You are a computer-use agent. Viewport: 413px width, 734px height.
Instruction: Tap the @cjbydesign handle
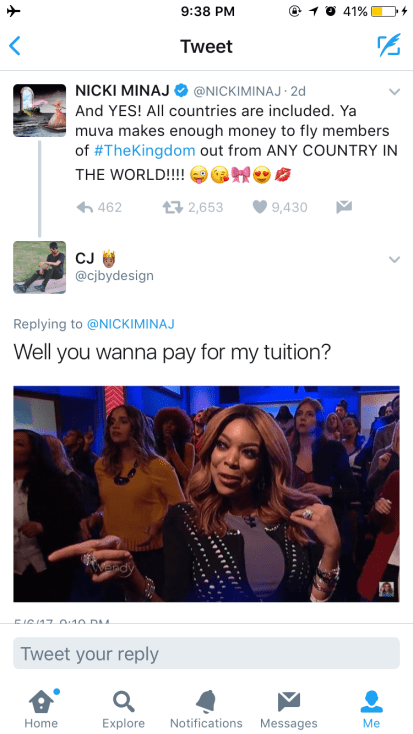click(114, 276)
